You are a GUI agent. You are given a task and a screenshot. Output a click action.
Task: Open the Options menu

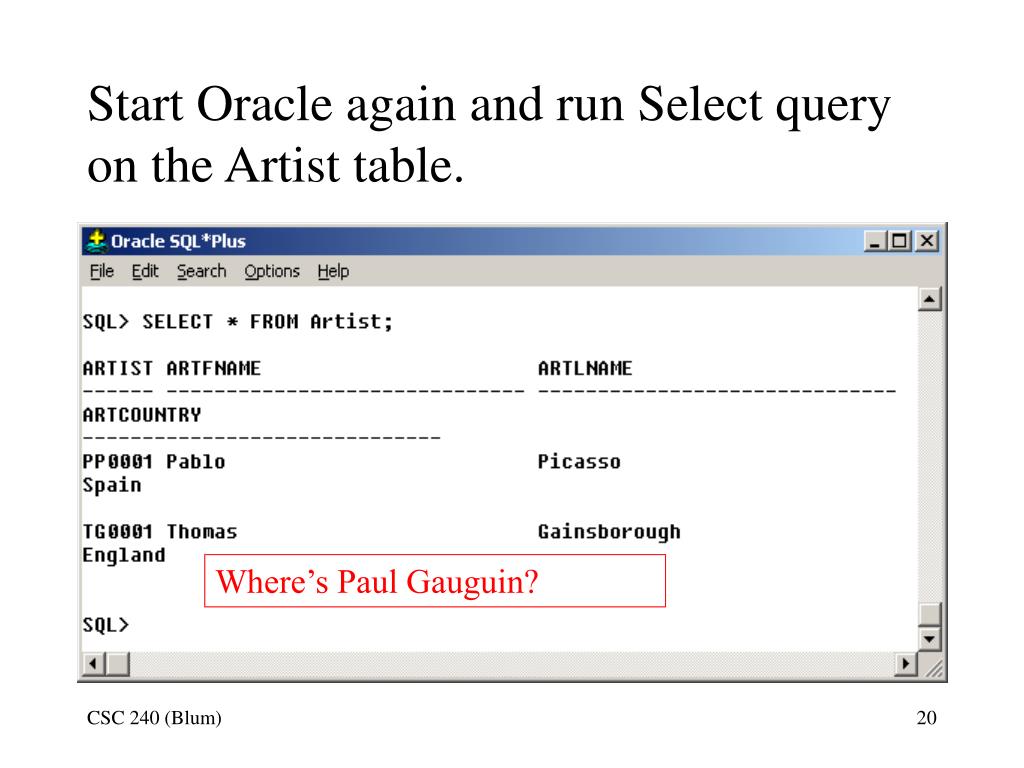pos(272,271)
